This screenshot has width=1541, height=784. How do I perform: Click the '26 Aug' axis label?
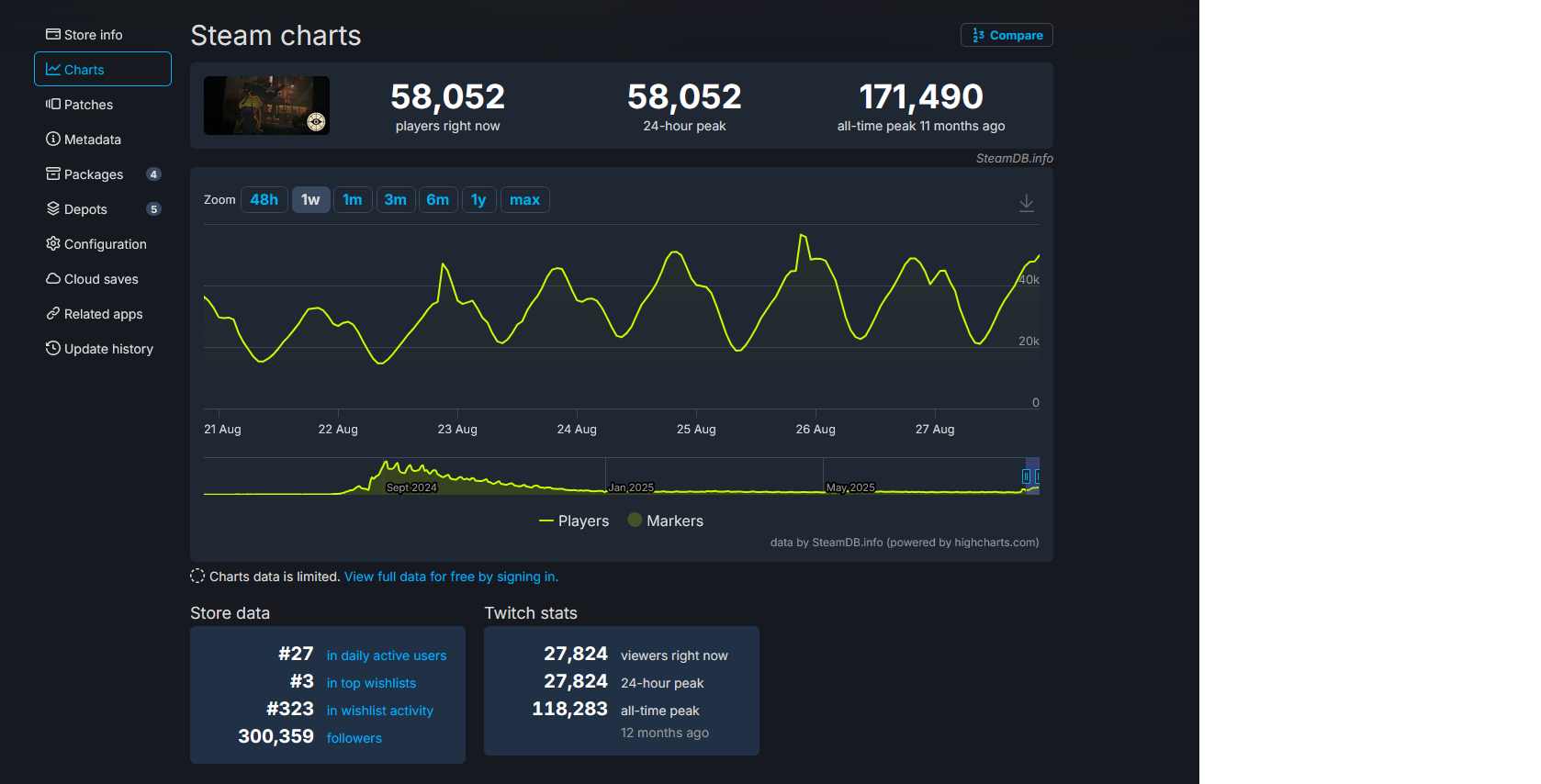coord(815,429)
